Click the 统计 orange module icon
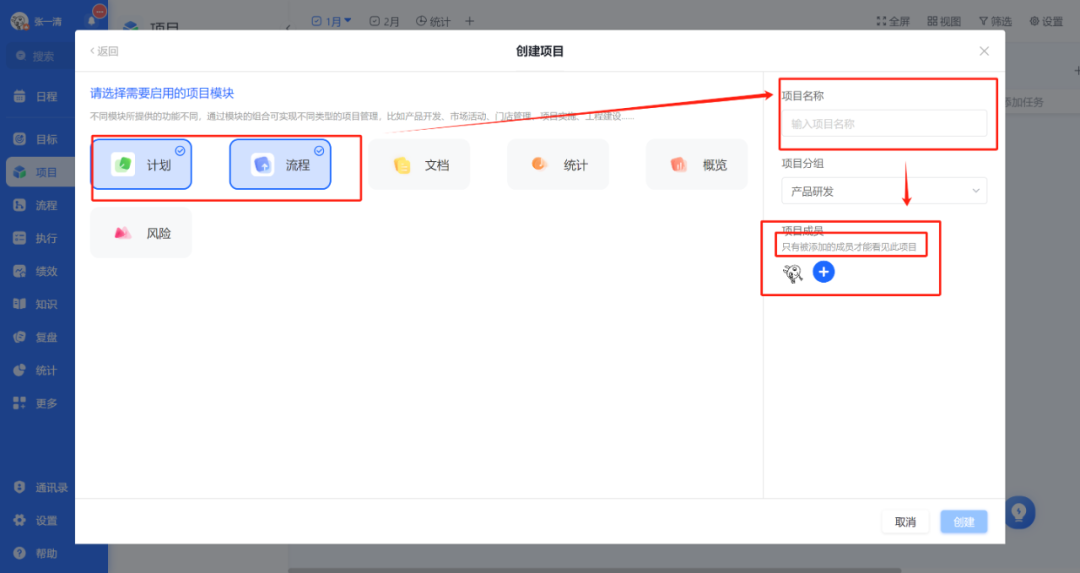This screenshot has height=573, width=1080. point(539,164)
